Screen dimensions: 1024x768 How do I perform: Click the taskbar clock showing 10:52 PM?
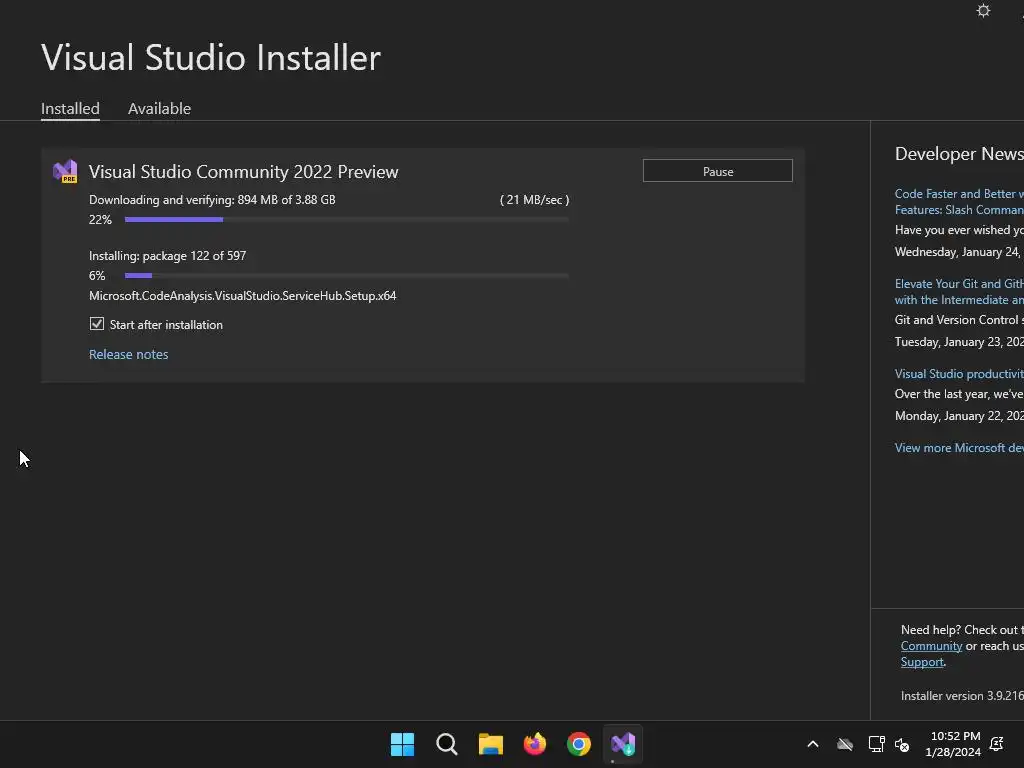tap(953, 744)
